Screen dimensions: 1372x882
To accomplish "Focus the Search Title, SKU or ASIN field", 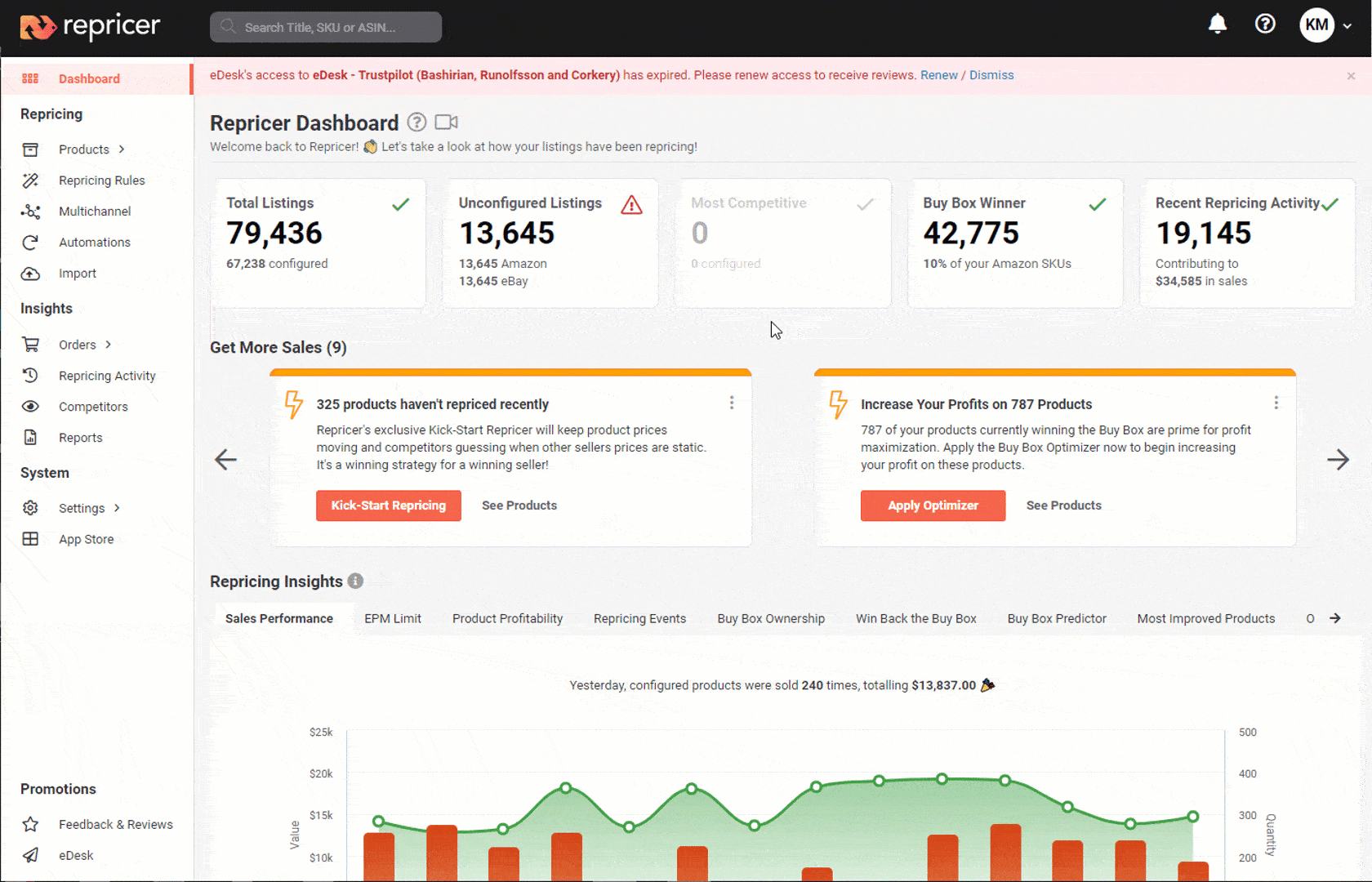I will 326,27.
